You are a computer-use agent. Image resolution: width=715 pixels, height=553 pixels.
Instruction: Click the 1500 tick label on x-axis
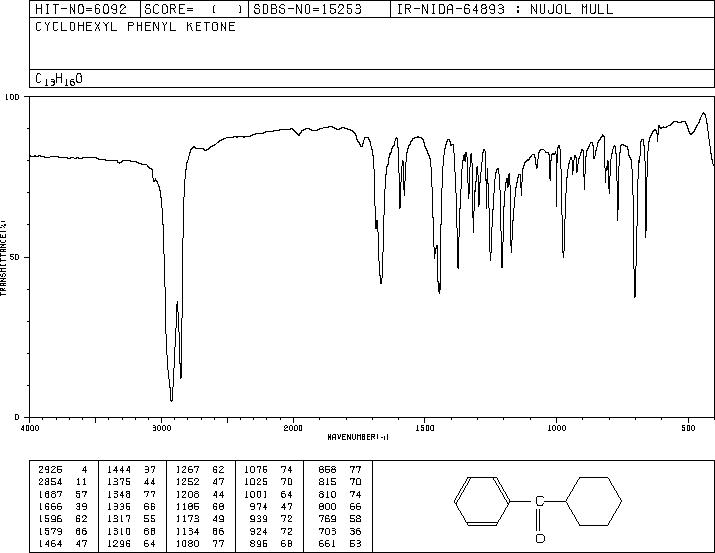pos(425,428)
